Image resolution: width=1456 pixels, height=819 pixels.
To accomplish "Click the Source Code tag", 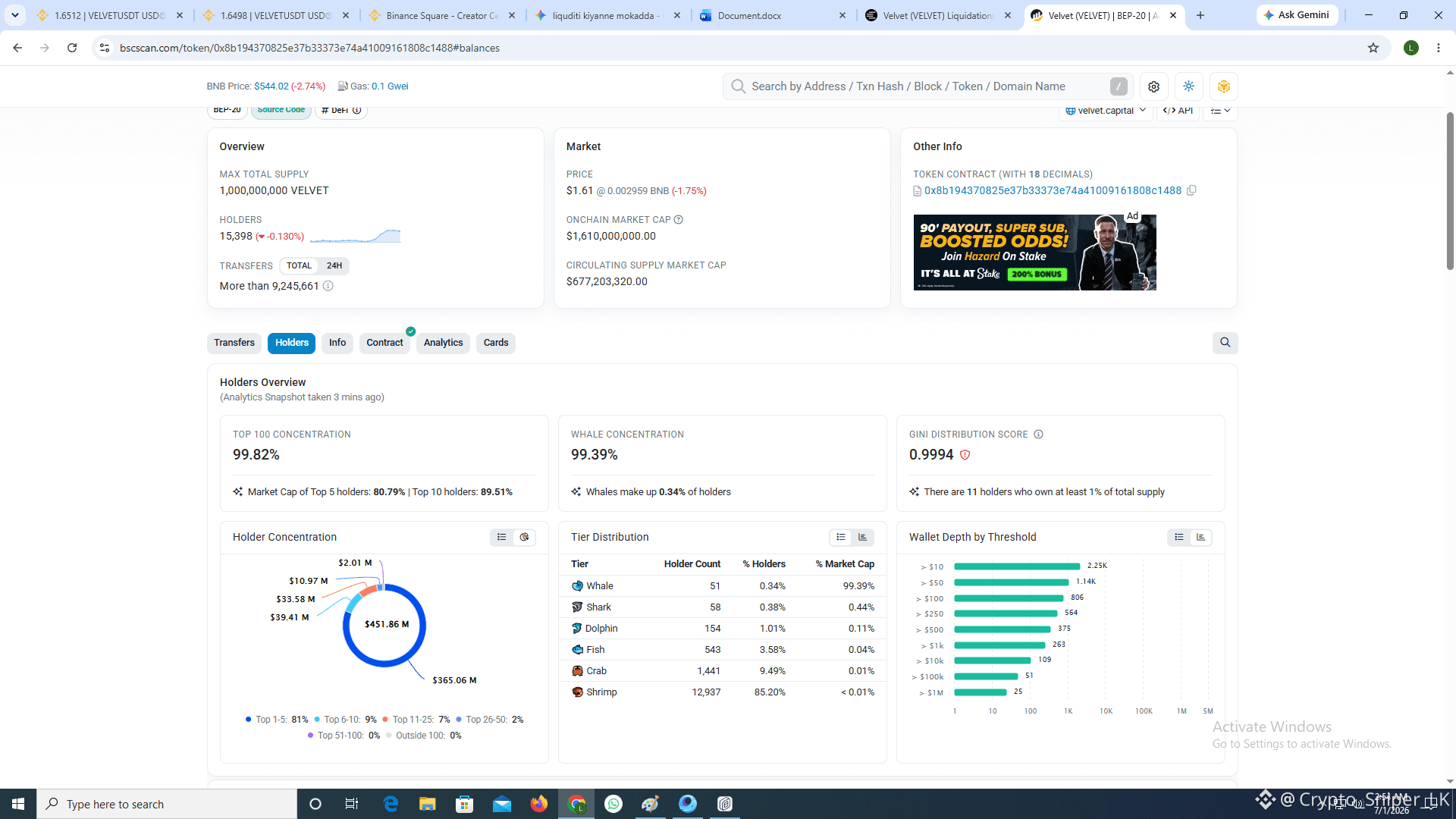I will tap(281, 110).
